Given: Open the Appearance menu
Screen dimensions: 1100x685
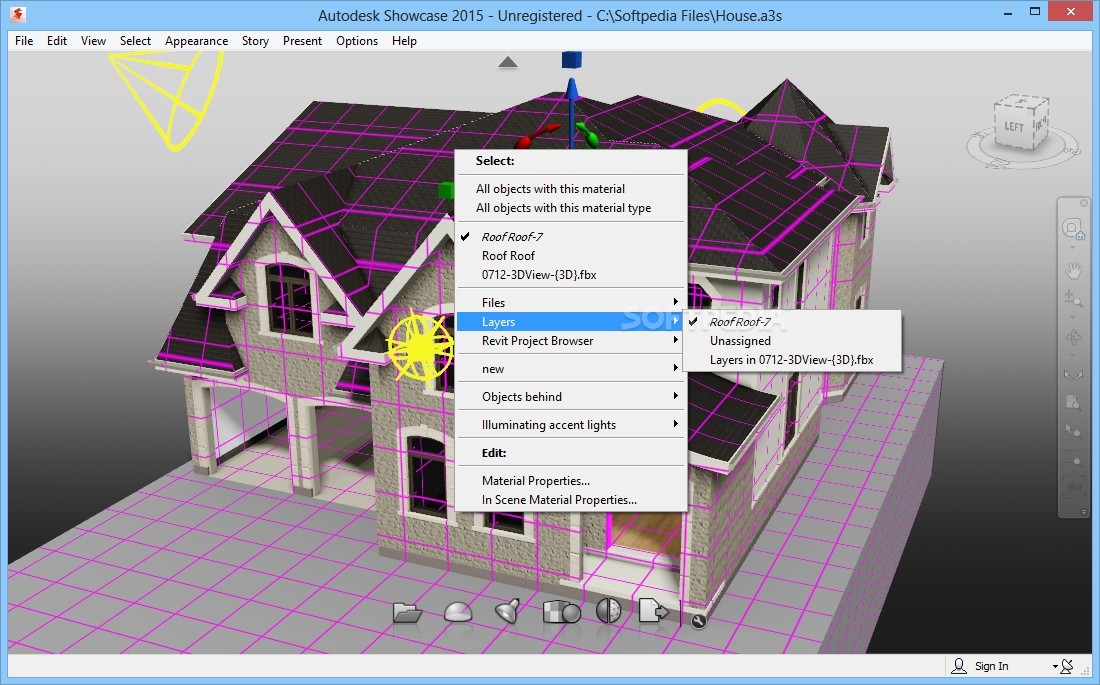Looking at the screenshot, I should (x=196, y=41).
